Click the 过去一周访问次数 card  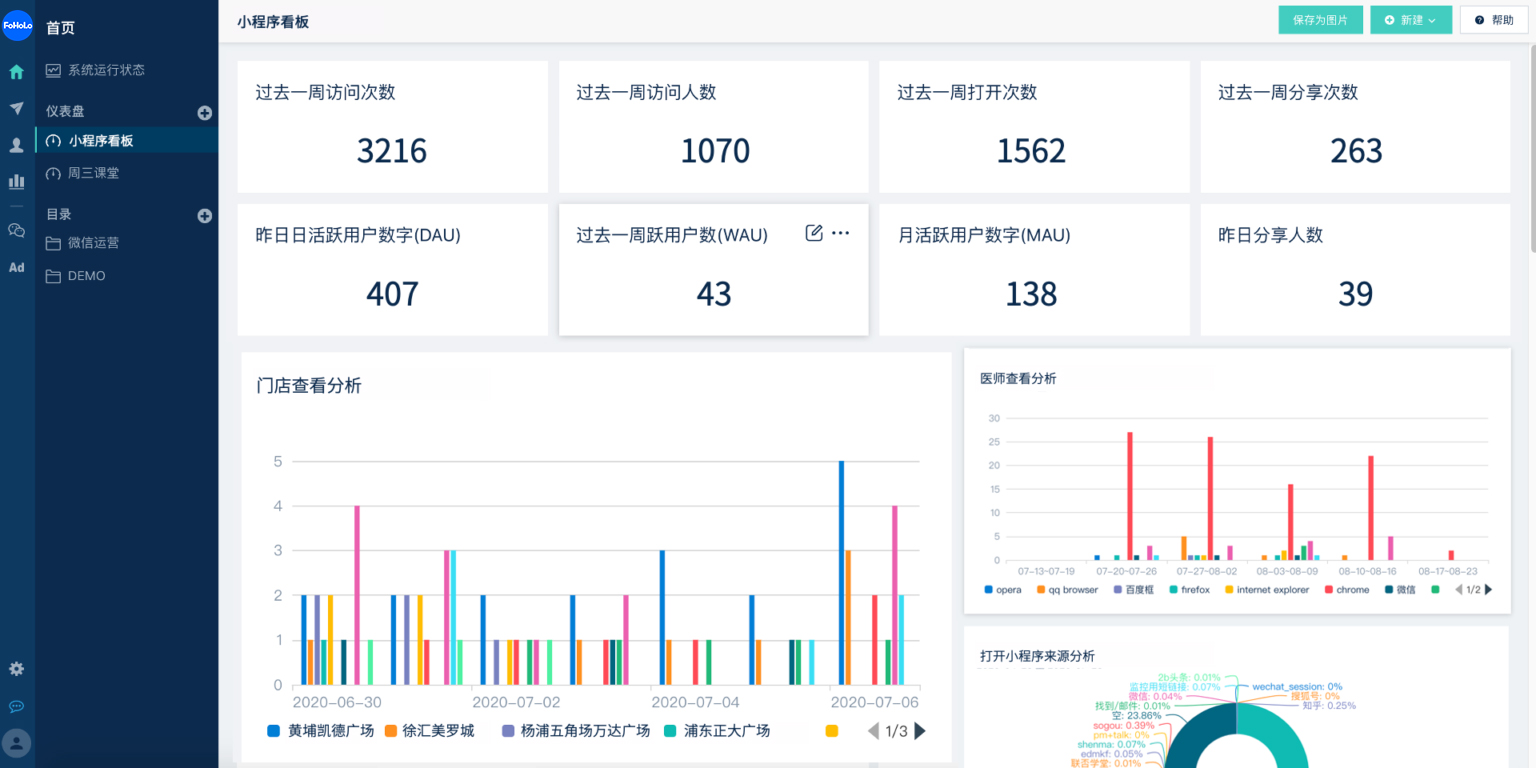pos(392,127)
